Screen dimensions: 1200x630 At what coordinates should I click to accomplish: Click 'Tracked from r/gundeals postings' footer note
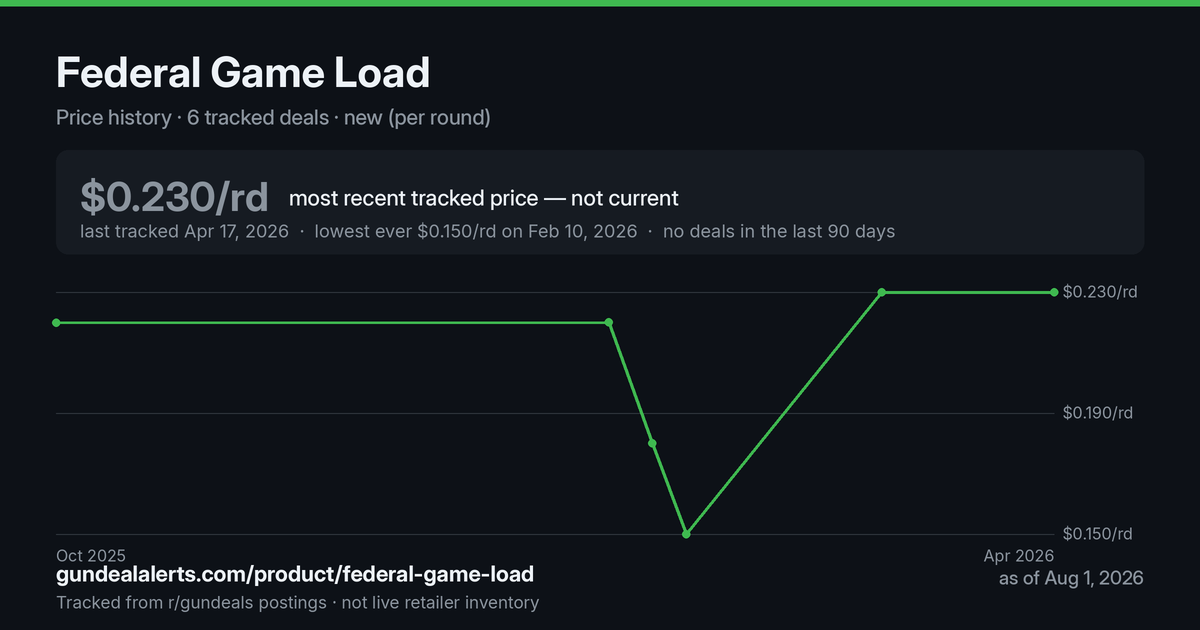[x=191, y=603]
